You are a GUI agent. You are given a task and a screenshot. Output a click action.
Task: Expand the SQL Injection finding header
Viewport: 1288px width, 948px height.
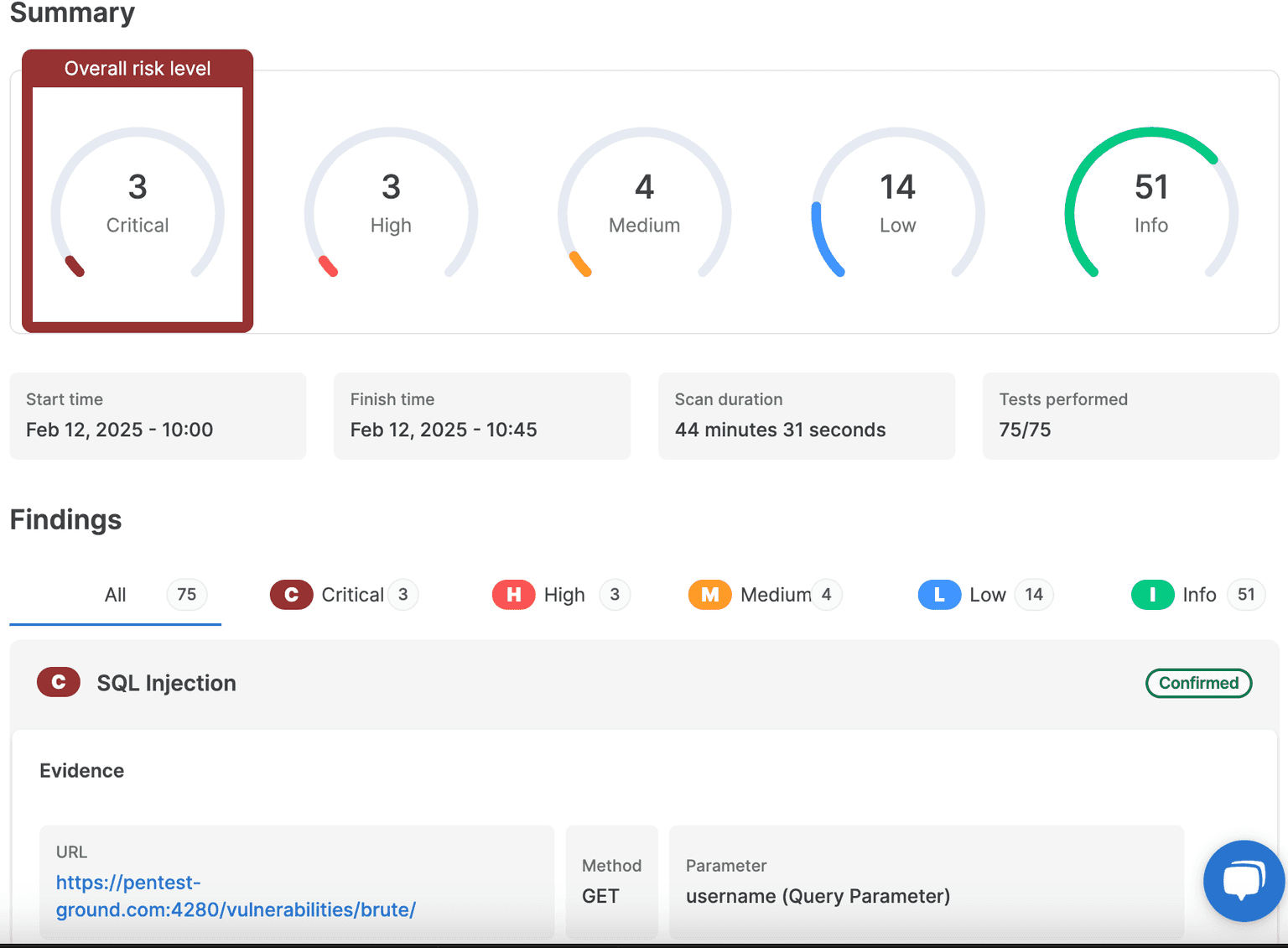point(166,683)
